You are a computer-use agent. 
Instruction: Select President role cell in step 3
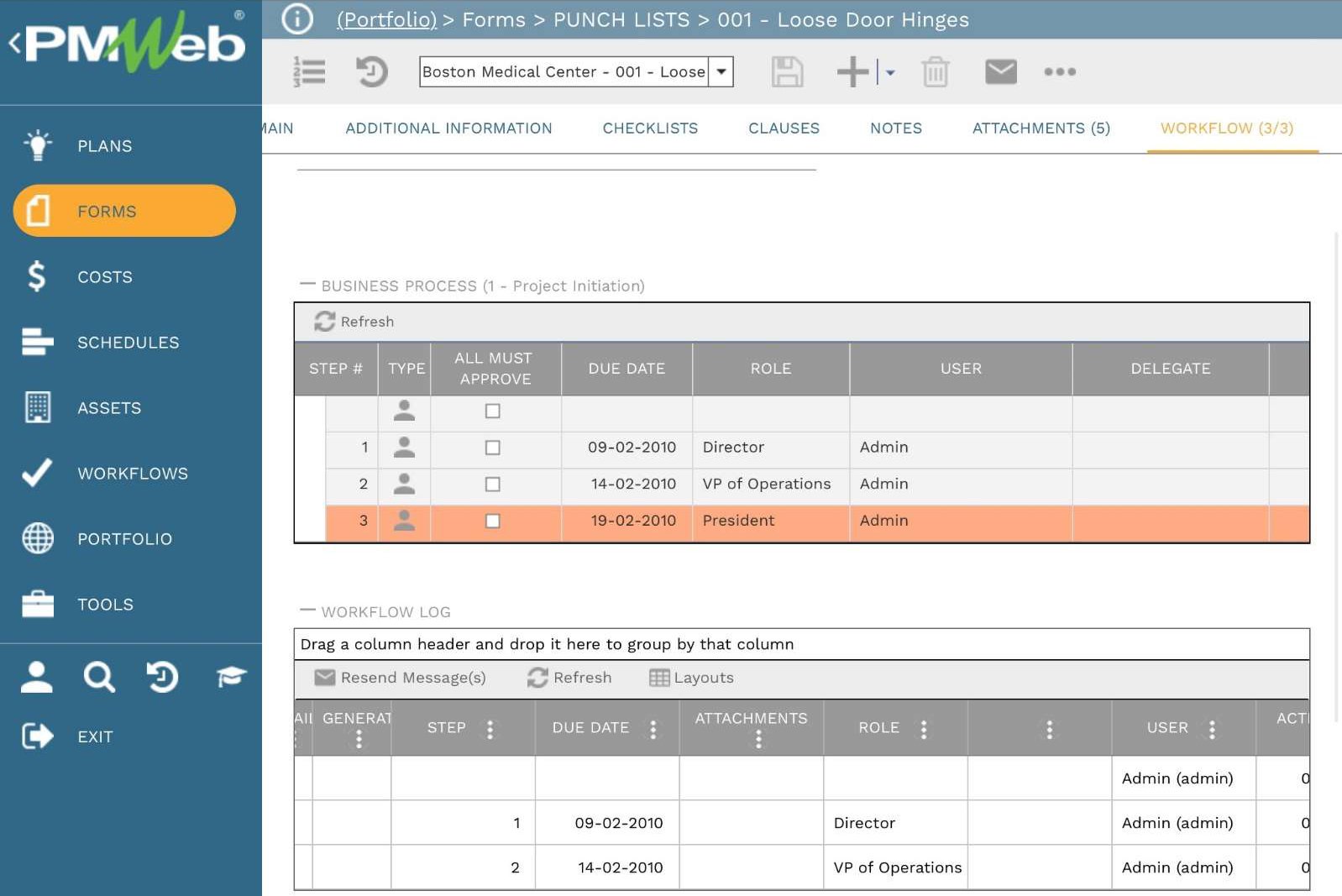771,521
